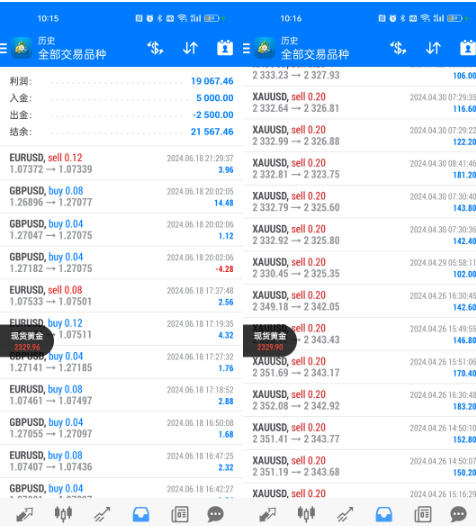
Task: Open trade tab with trend arrow, left bar
Action: tap(102, 514)
